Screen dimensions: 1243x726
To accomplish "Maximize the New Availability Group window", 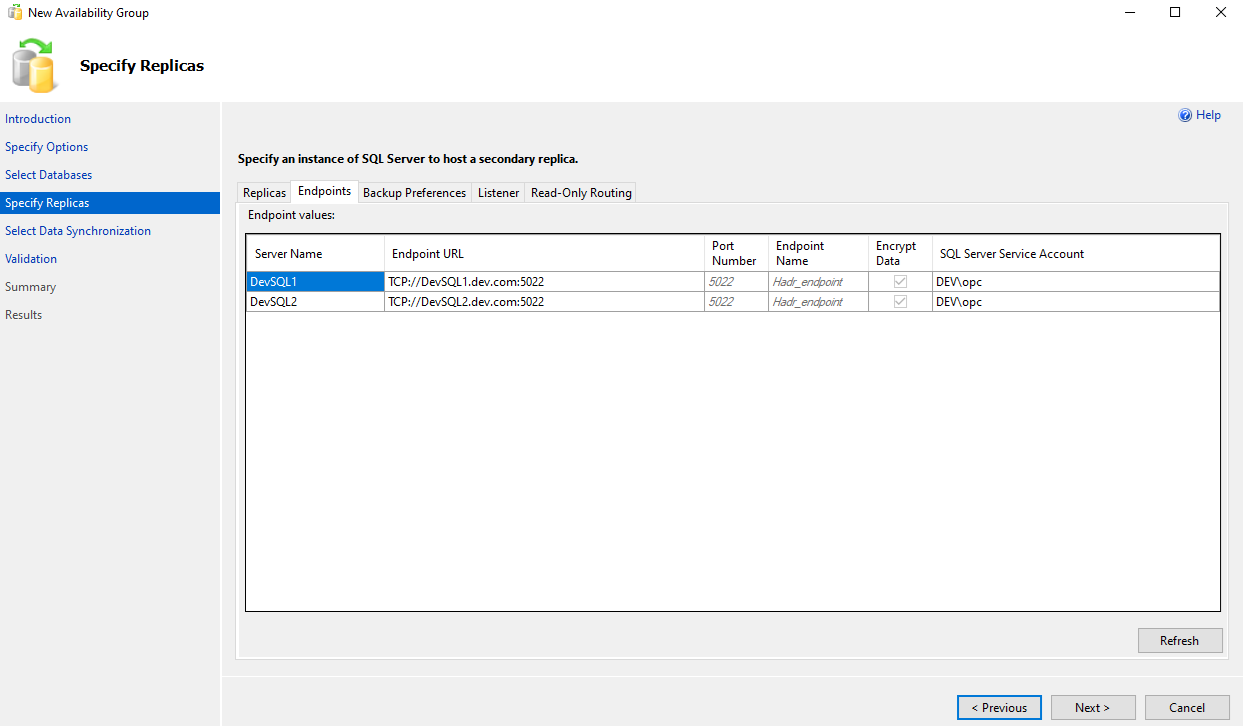I will (x=1175, y=13).
